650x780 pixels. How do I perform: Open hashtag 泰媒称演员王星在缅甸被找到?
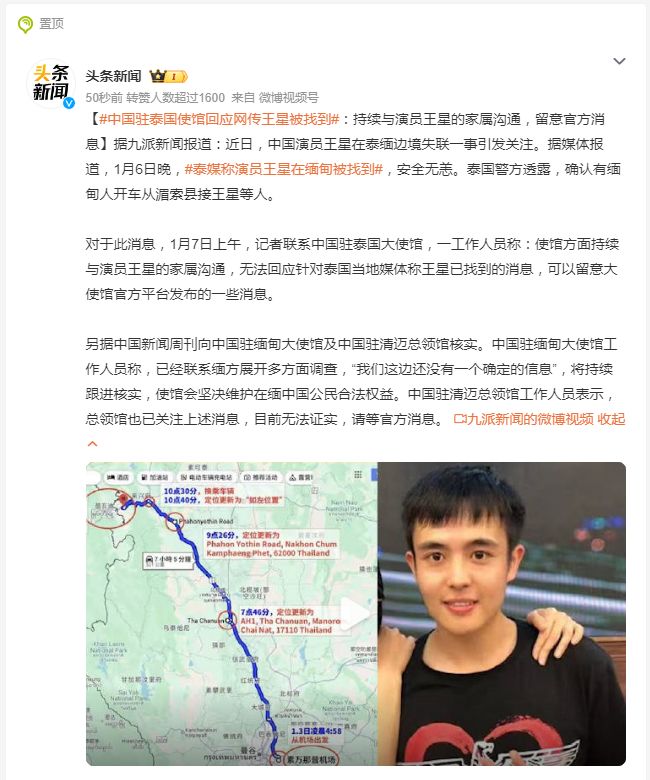283,169
